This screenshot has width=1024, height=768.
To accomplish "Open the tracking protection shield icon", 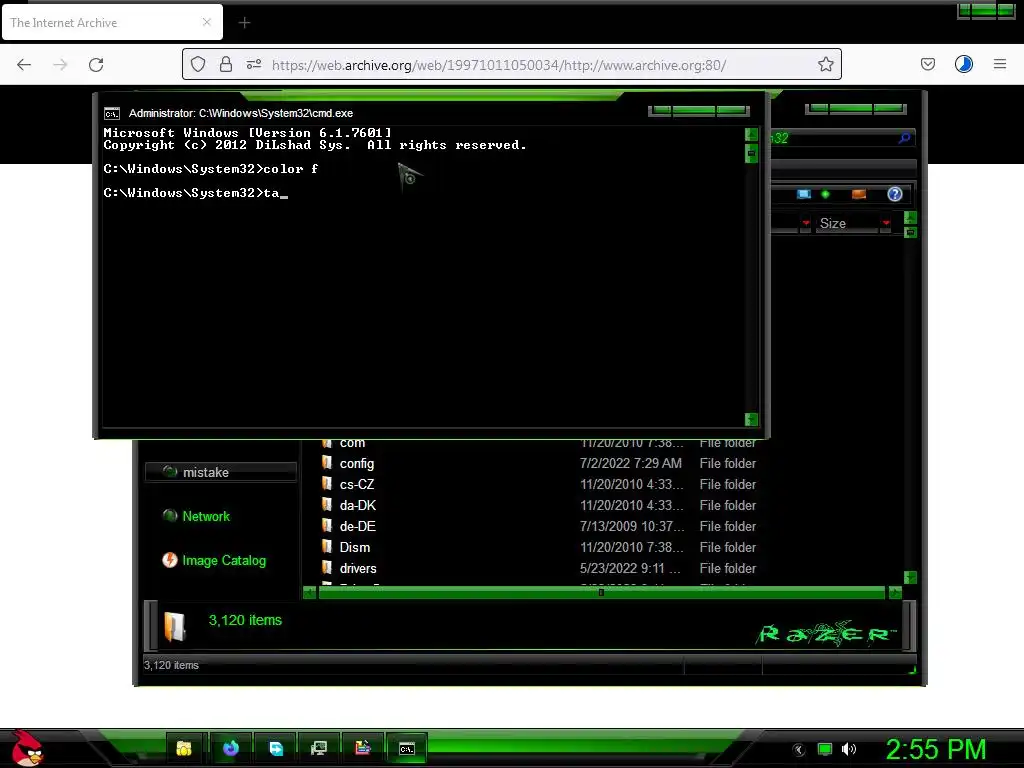I will (x=198, y=64).
